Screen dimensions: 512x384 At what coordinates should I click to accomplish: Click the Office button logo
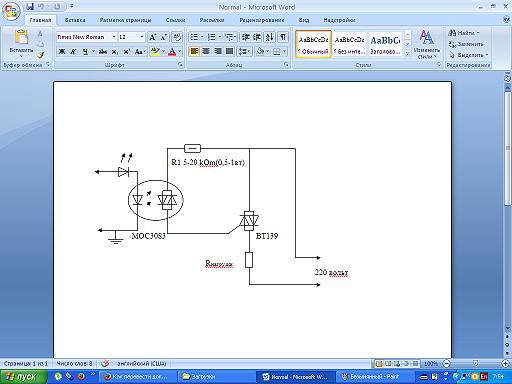(x=11, y=12)
